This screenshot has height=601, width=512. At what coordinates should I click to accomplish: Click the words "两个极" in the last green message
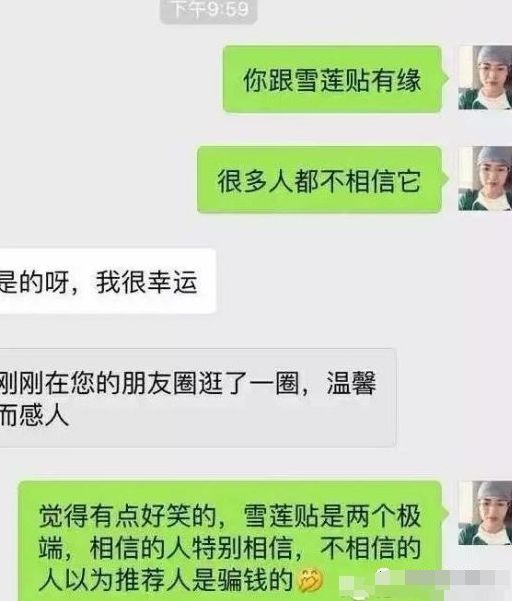pyautogui.click(x=383, y=516)
